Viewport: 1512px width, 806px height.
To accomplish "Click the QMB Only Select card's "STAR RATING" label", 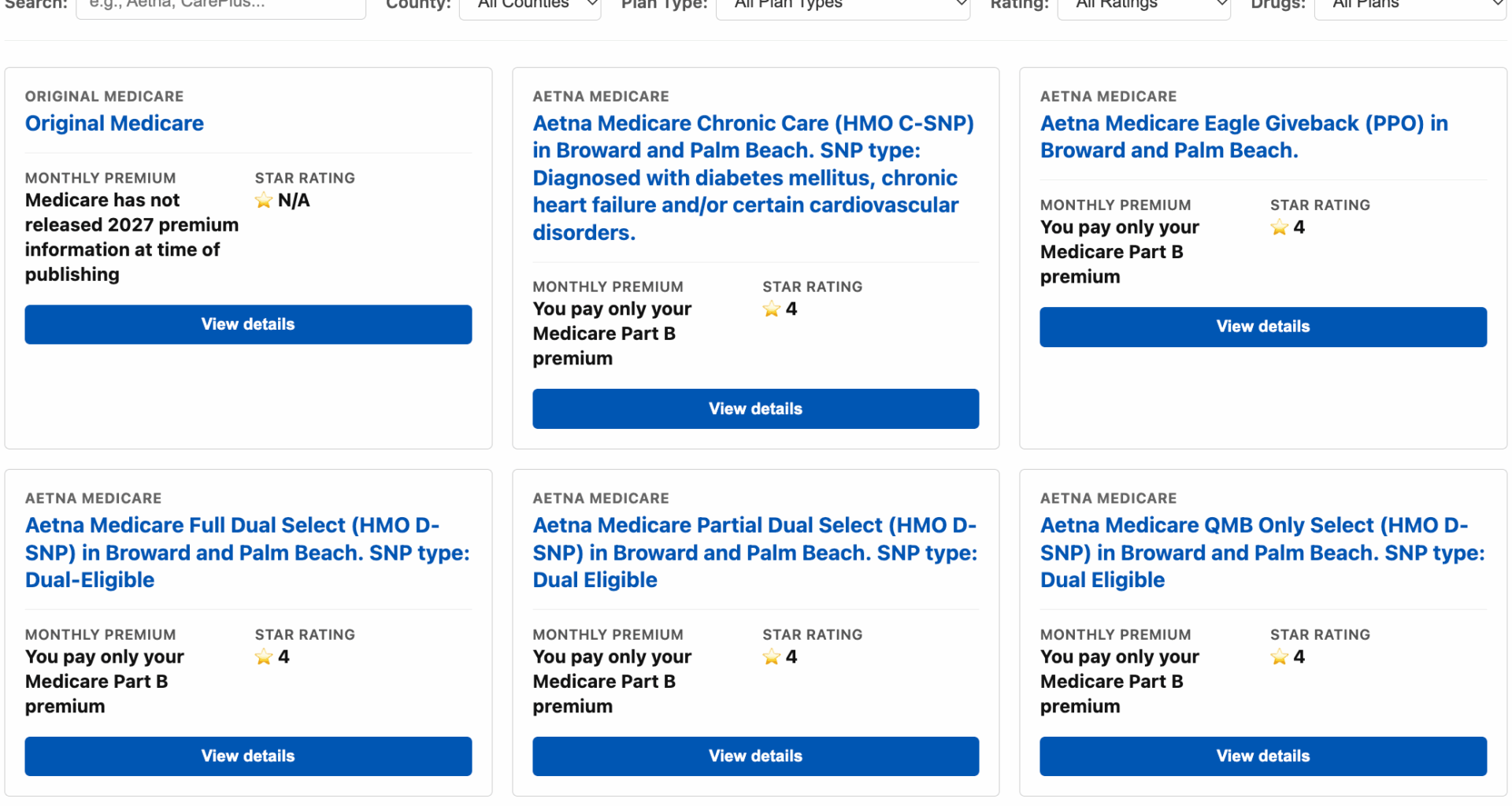I will pyautogui.click(x=1320, y=634).
